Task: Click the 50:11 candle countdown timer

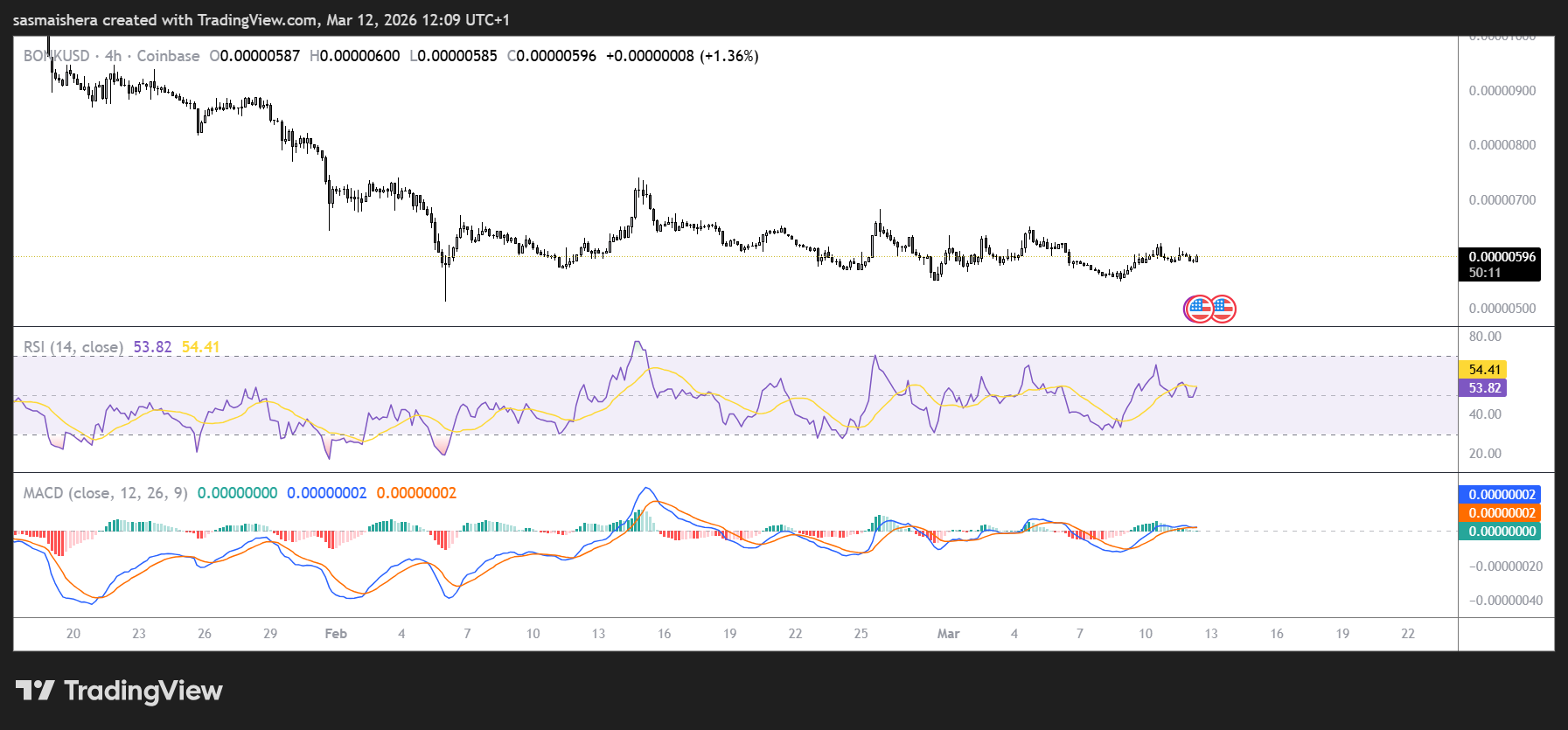Action: click(x=1485, y=273)
